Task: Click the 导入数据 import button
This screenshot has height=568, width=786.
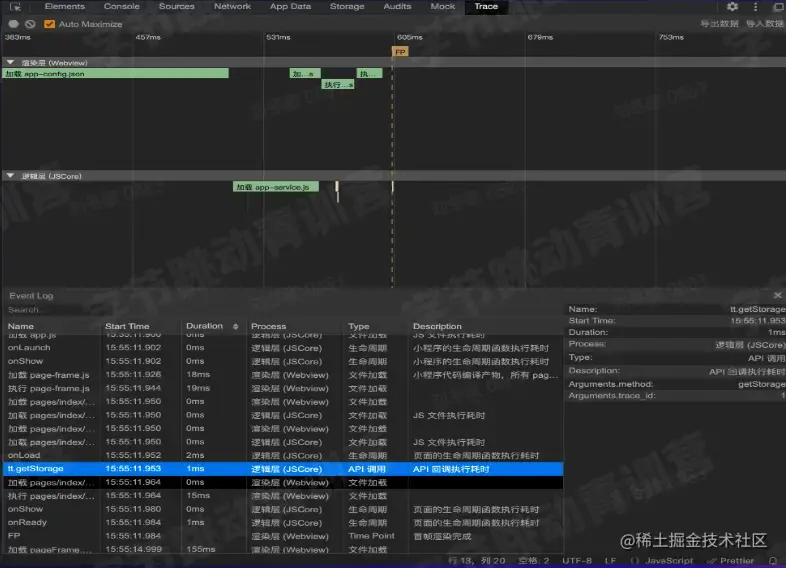Action: click(764, 24)
